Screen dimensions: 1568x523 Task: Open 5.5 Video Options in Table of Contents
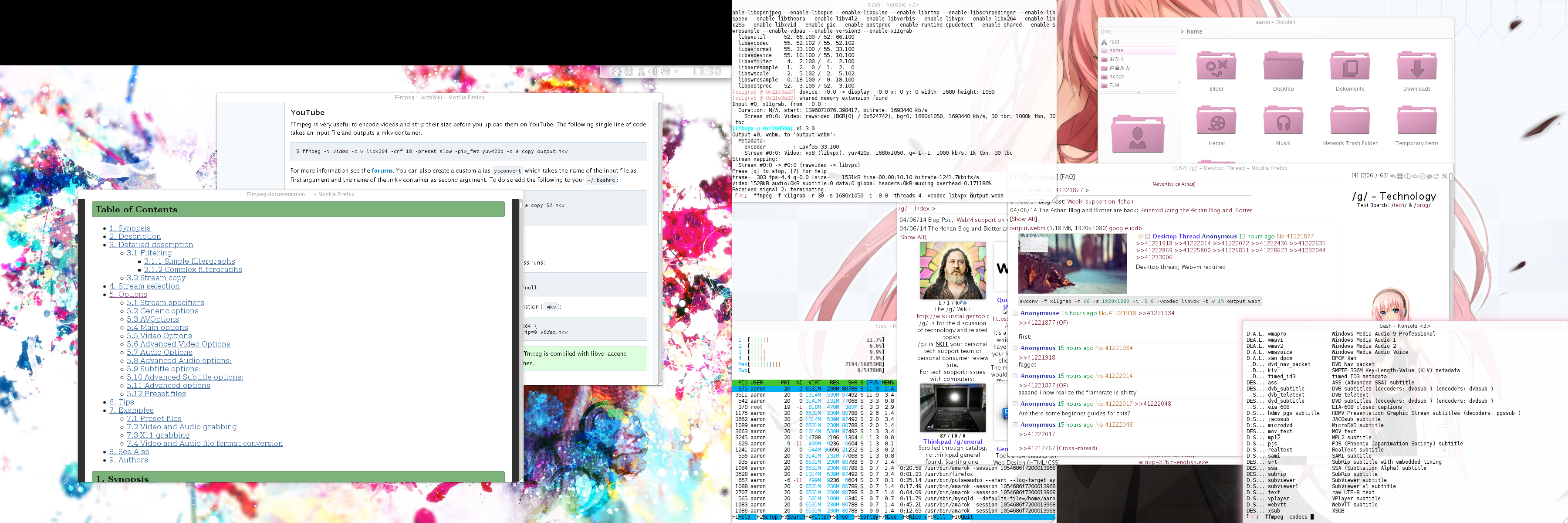pos(159,336)
